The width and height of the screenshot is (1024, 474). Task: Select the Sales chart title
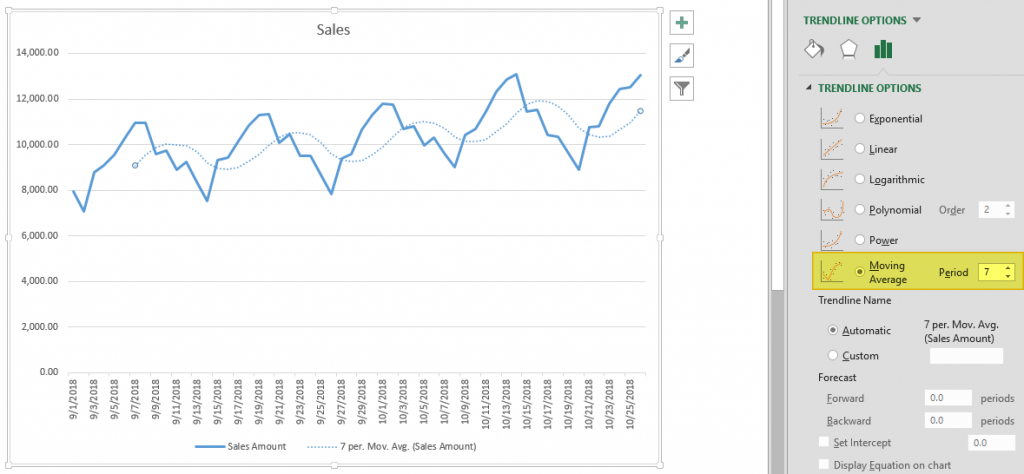[x=333, y=29]
